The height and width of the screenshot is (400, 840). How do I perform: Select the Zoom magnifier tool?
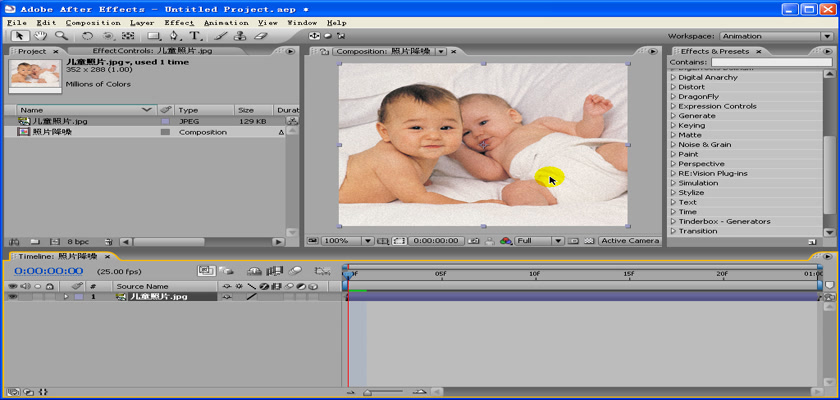click(x=61, y=36)
